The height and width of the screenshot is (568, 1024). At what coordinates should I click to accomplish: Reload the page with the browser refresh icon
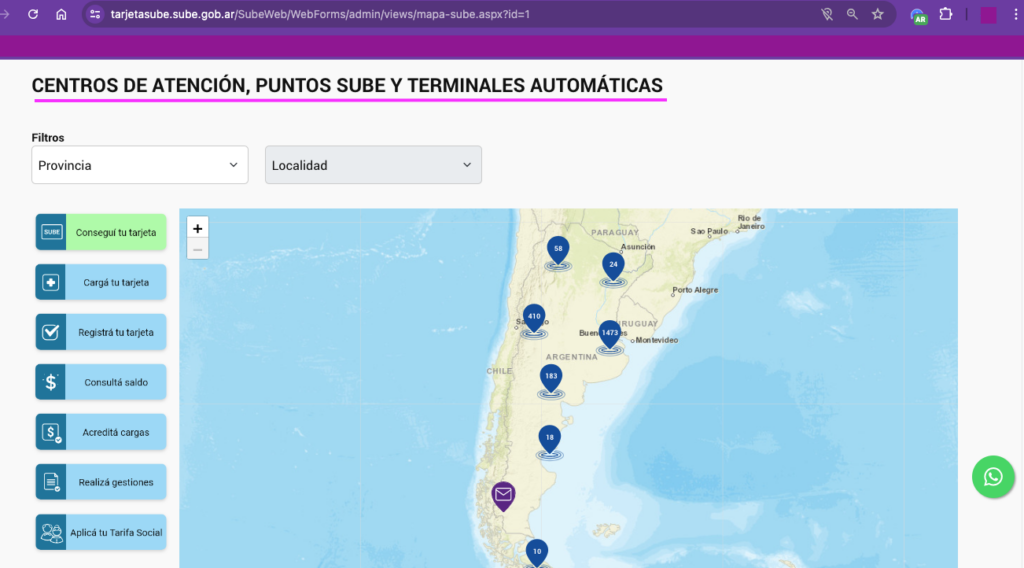coord(33,14)
